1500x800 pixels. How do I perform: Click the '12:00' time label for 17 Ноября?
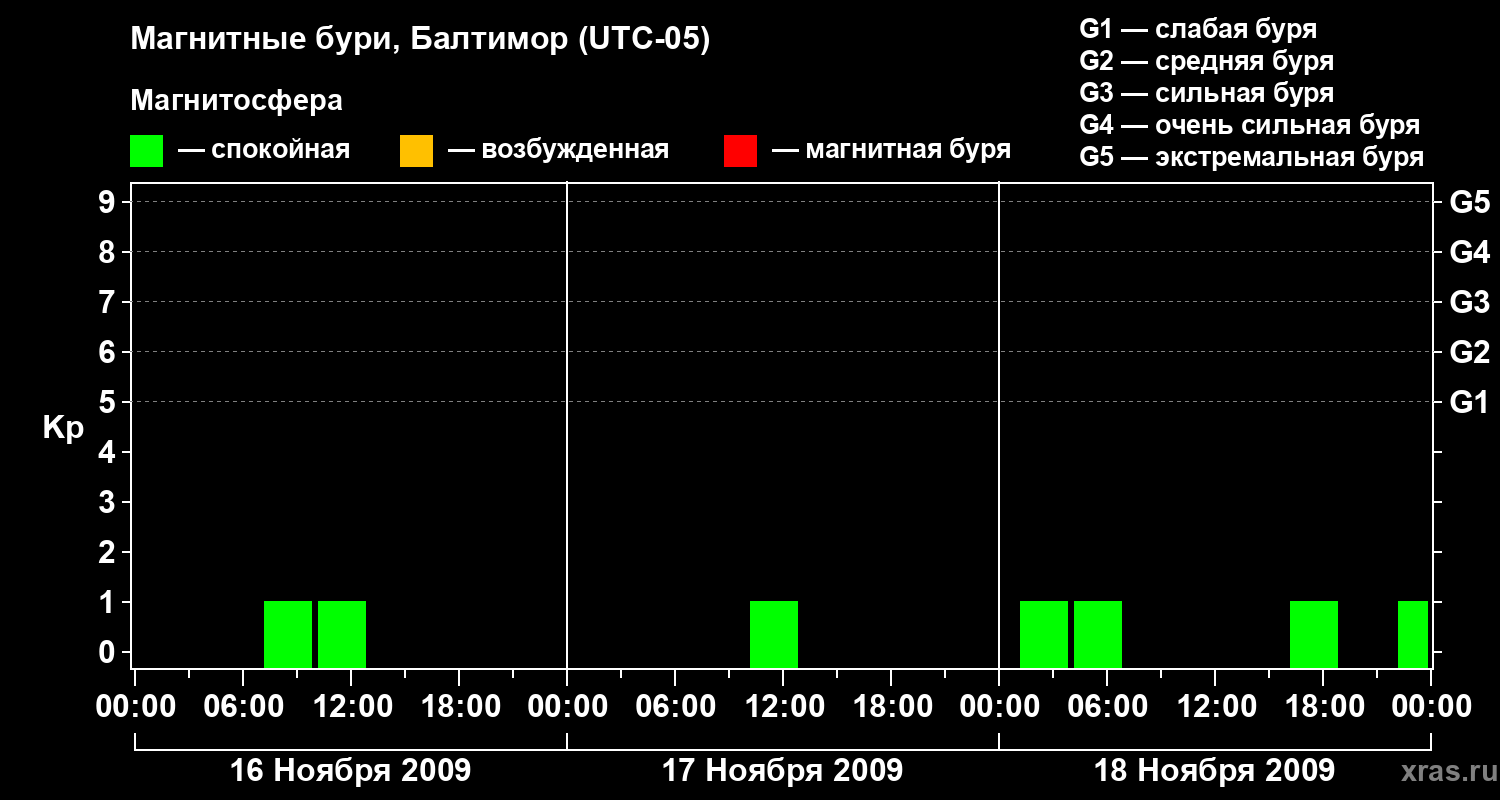click(x=783, y=706)
